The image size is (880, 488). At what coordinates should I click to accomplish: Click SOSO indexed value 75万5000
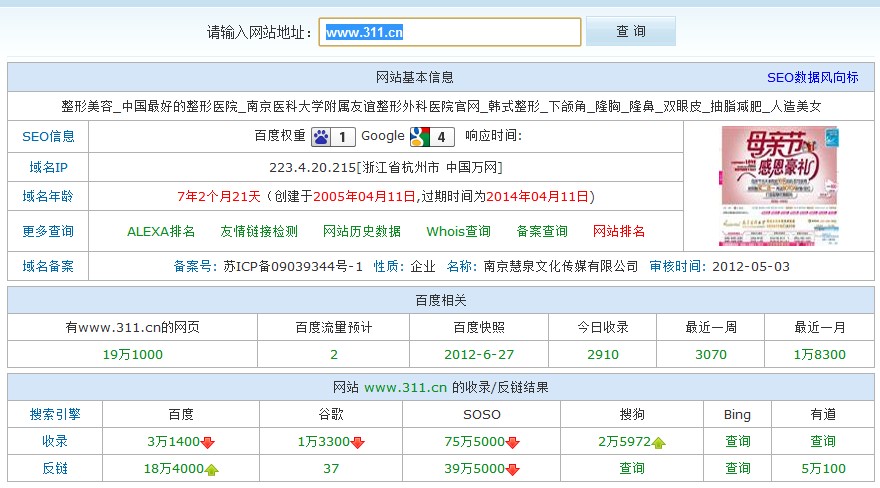(x=475, y=442)
